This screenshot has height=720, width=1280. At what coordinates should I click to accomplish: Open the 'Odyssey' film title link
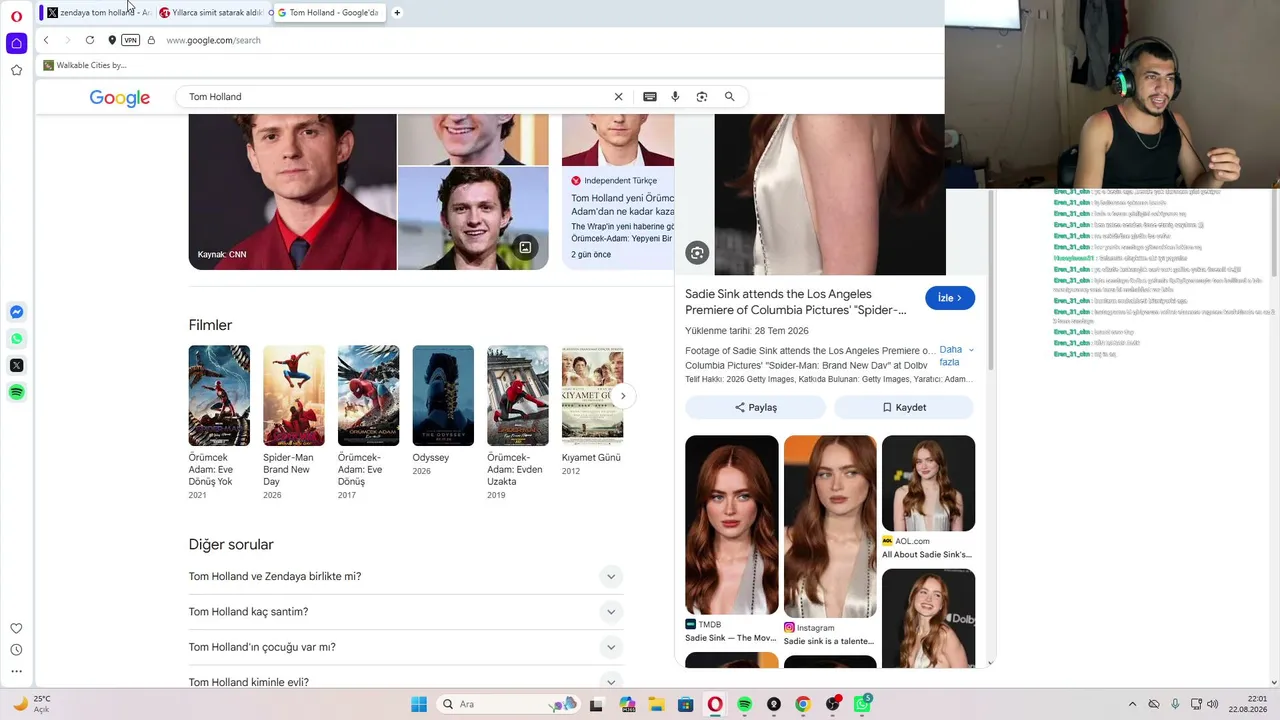431,458
